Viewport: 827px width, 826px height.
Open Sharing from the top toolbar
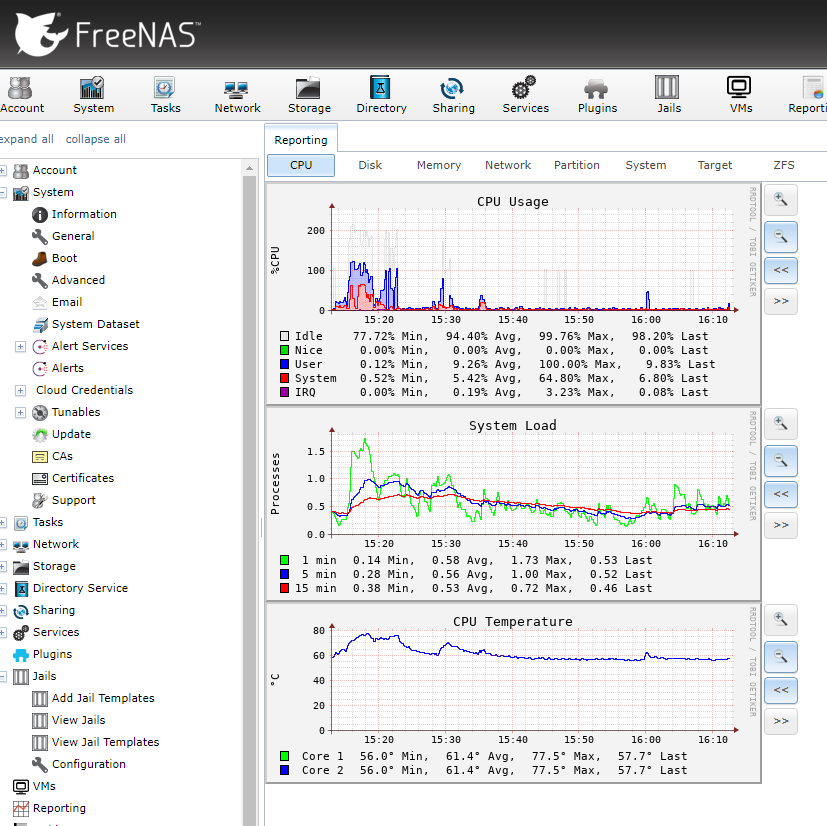tap(453, 95)
